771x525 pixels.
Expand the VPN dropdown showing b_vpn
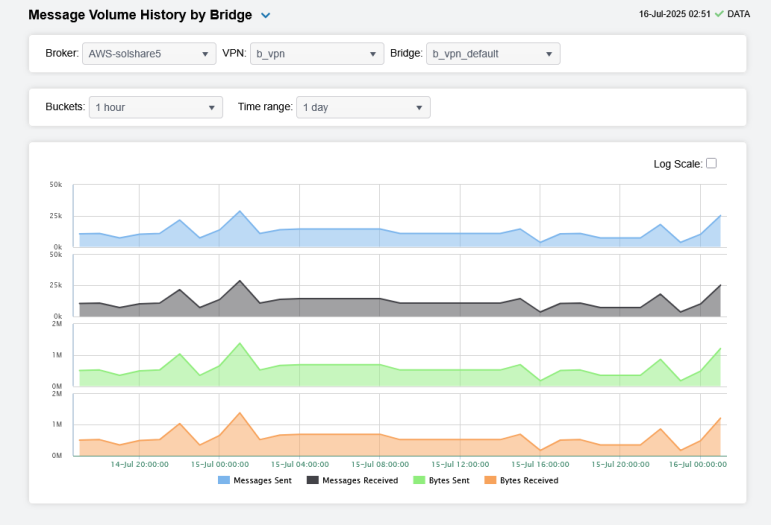317,53
